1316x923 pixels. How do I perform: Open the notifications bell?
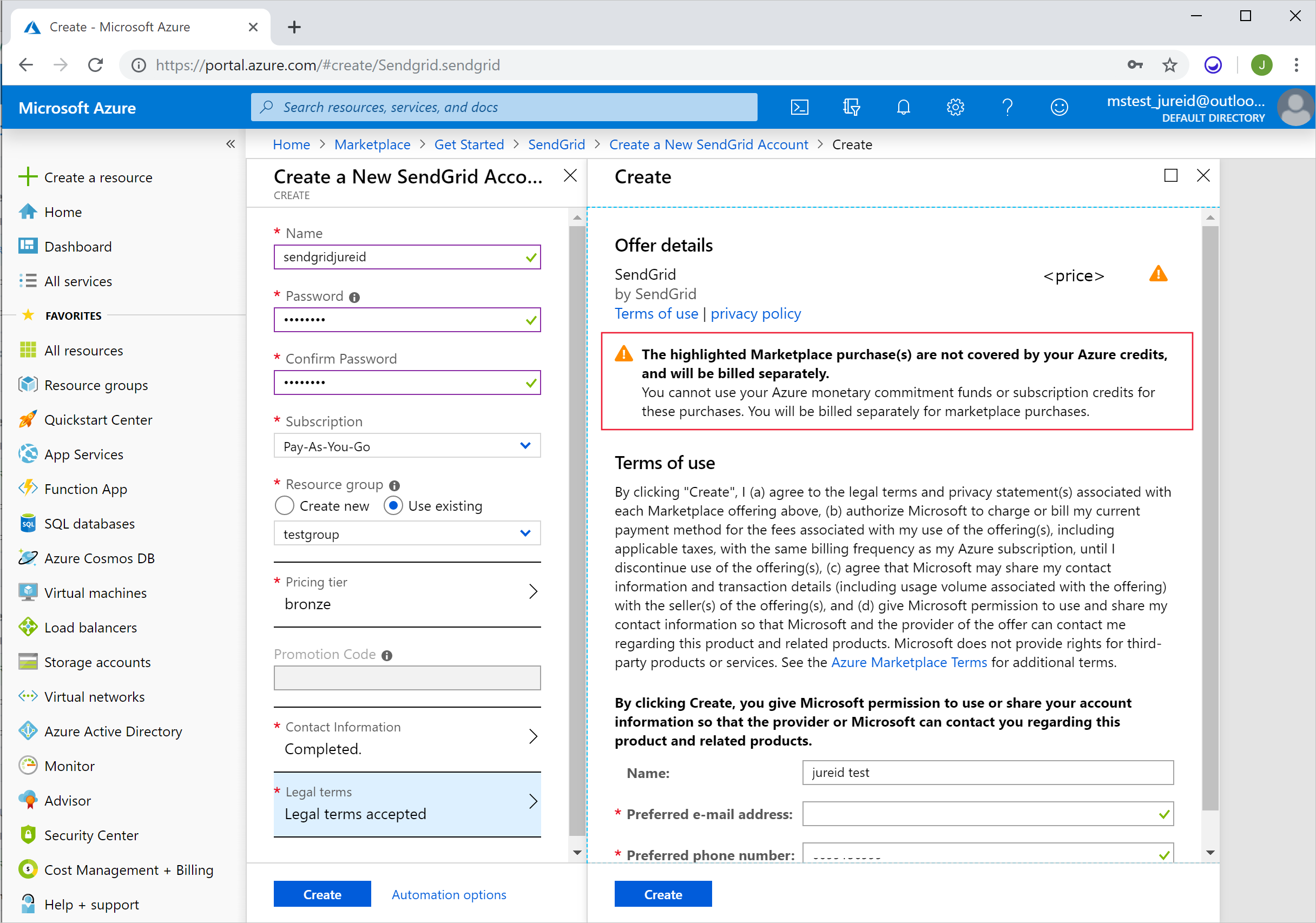point(903,107)
